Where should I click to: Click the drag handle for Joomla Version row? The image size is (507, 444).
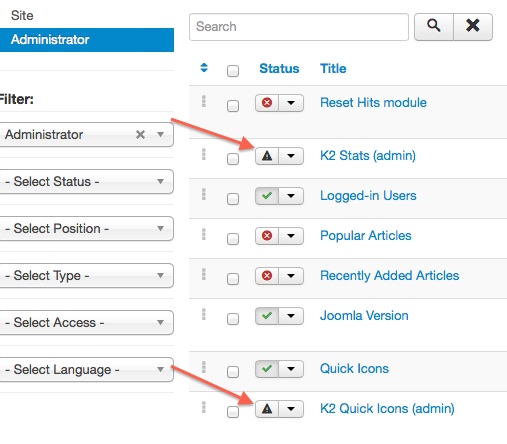click(204, 314)
